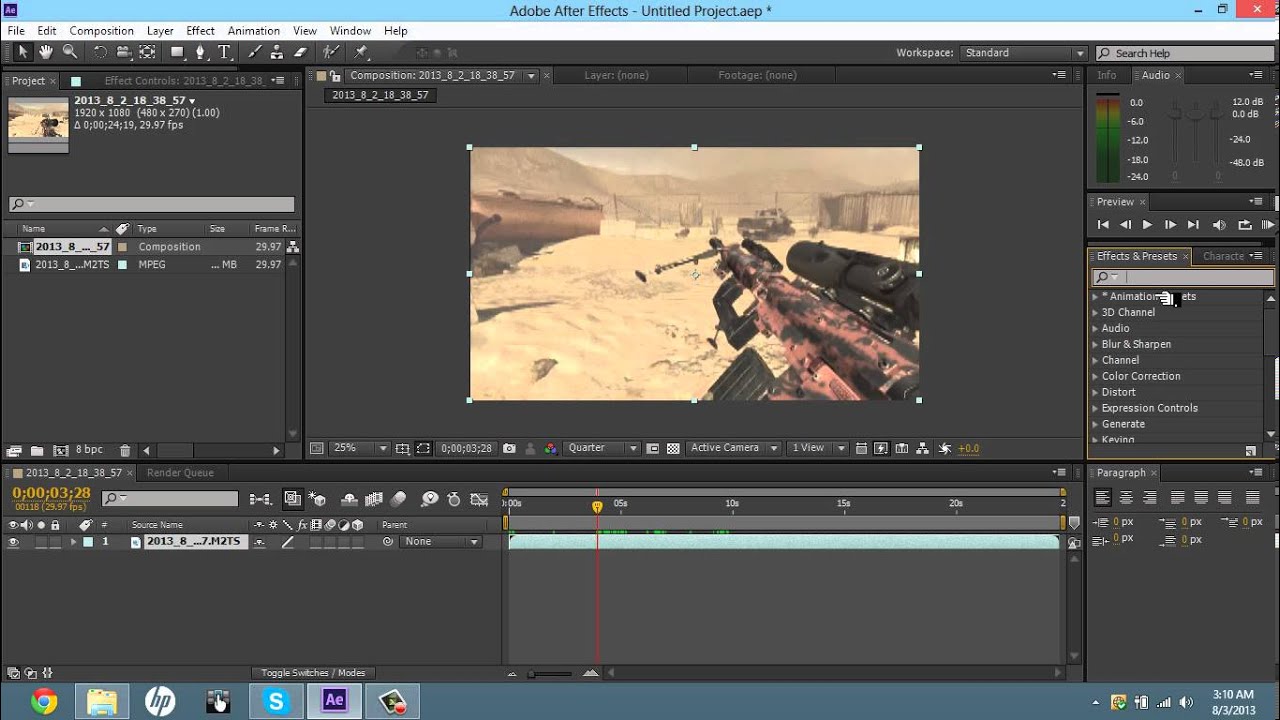Open the Animation menu
The width and height of the screenshot is (1280, 720).
pos(253,31)
